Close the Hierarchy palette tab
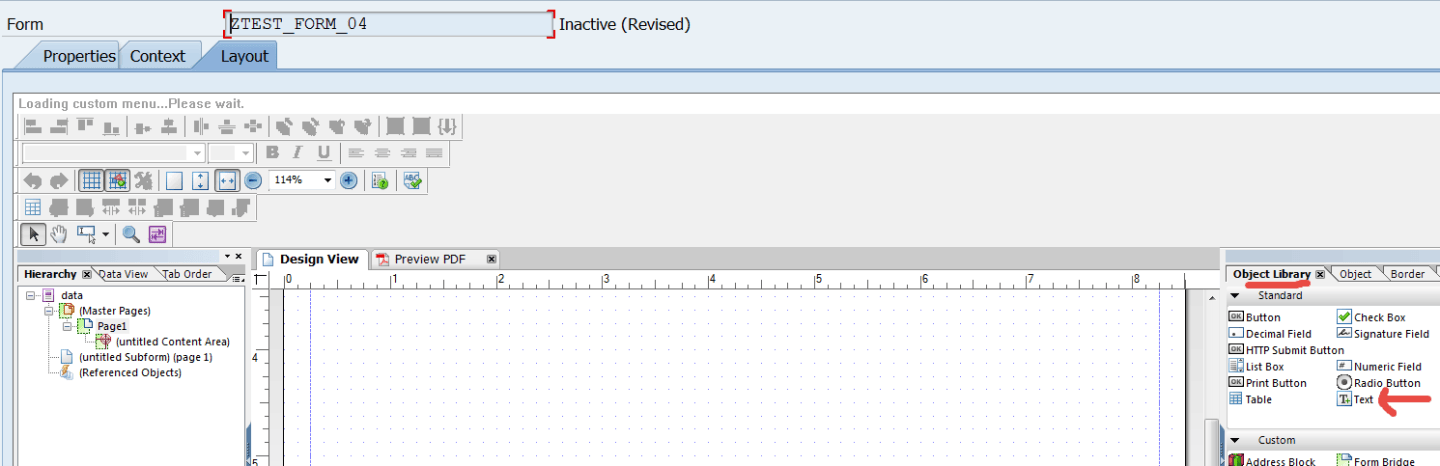 86,274
